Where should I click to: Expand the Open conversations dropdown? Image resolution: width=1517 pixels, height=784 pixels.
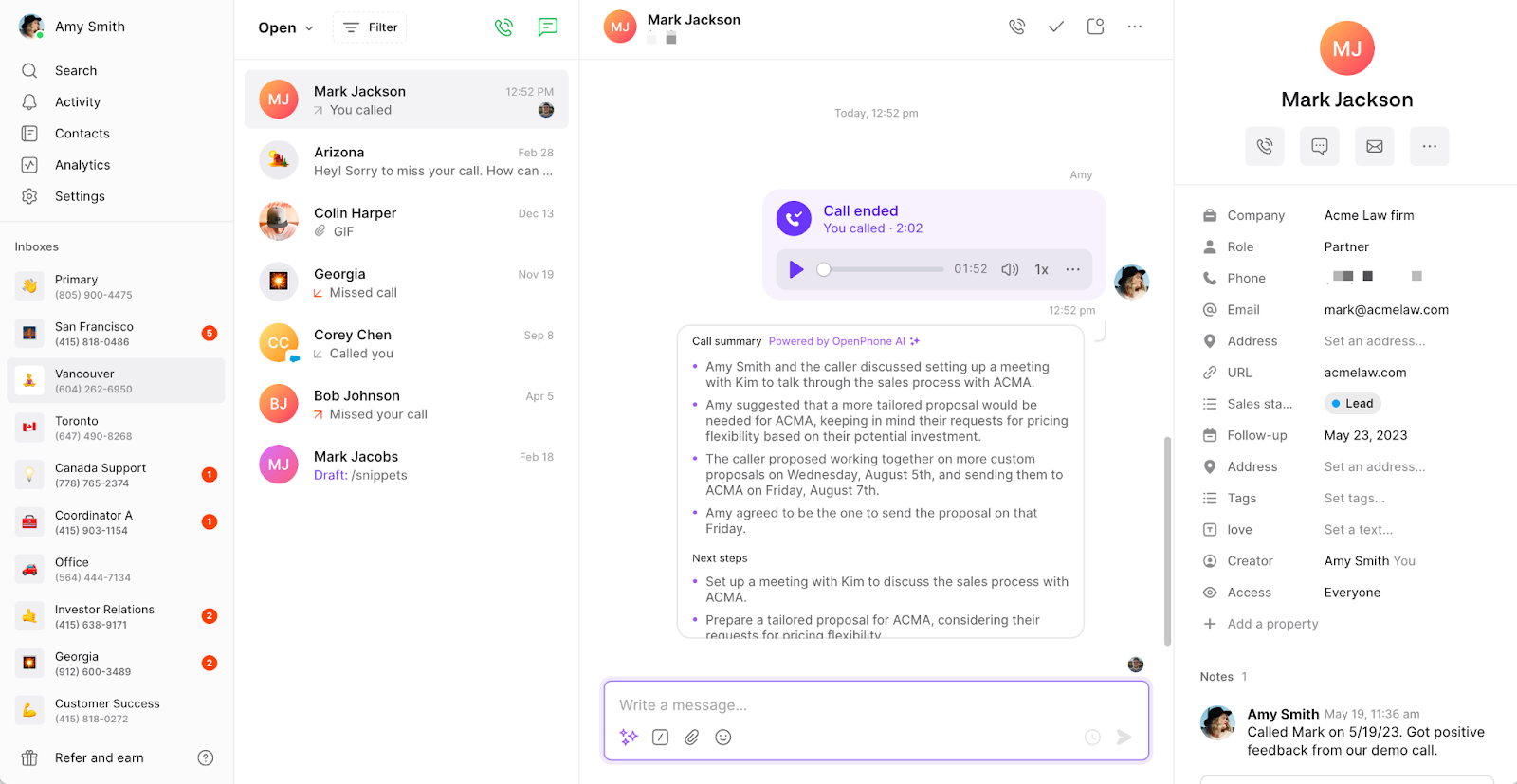tap(285, 27)
